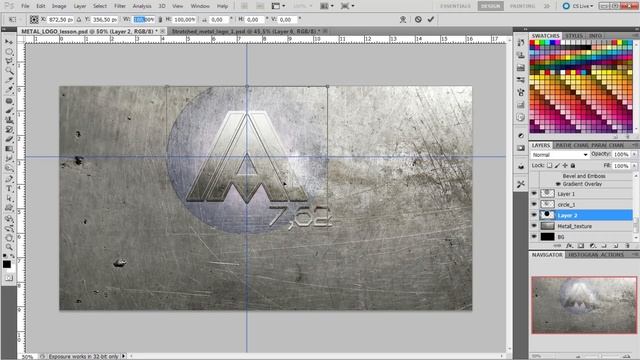Image resolution: width=640 pixels, height=360 pixels.
Task: Open the Opacity slider arrow
Action: [x=634, y=154]
